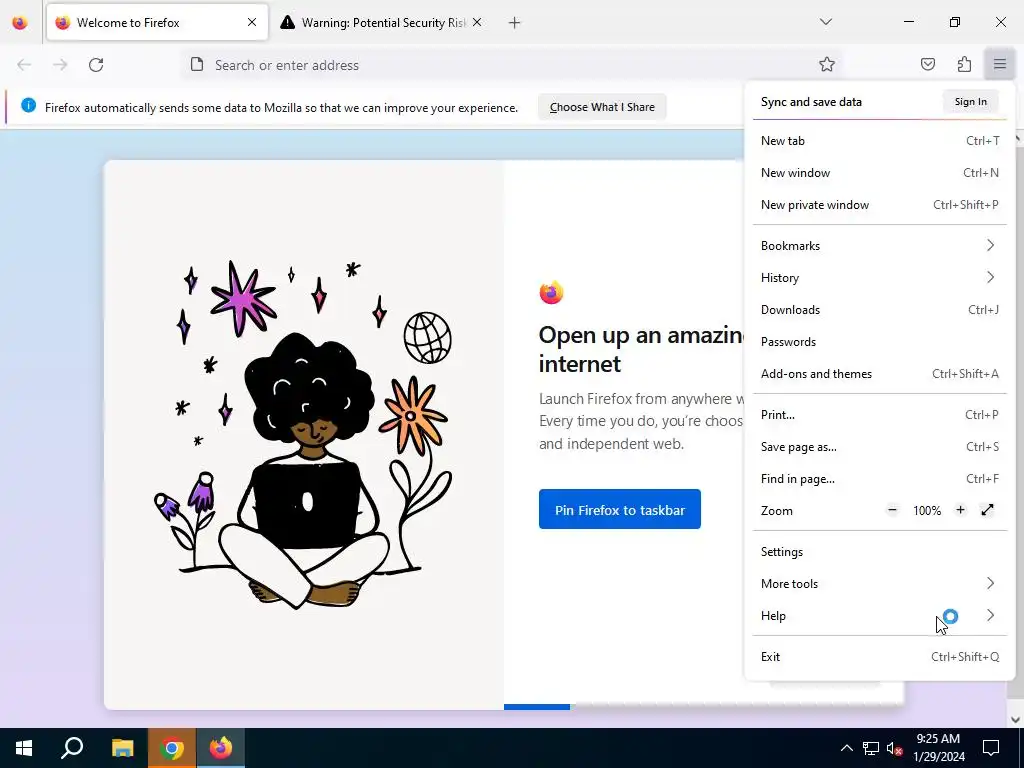Viewport: 1024px width, 768px height.
Task: Open Settings from the menu
Action: tap(880, 552)
